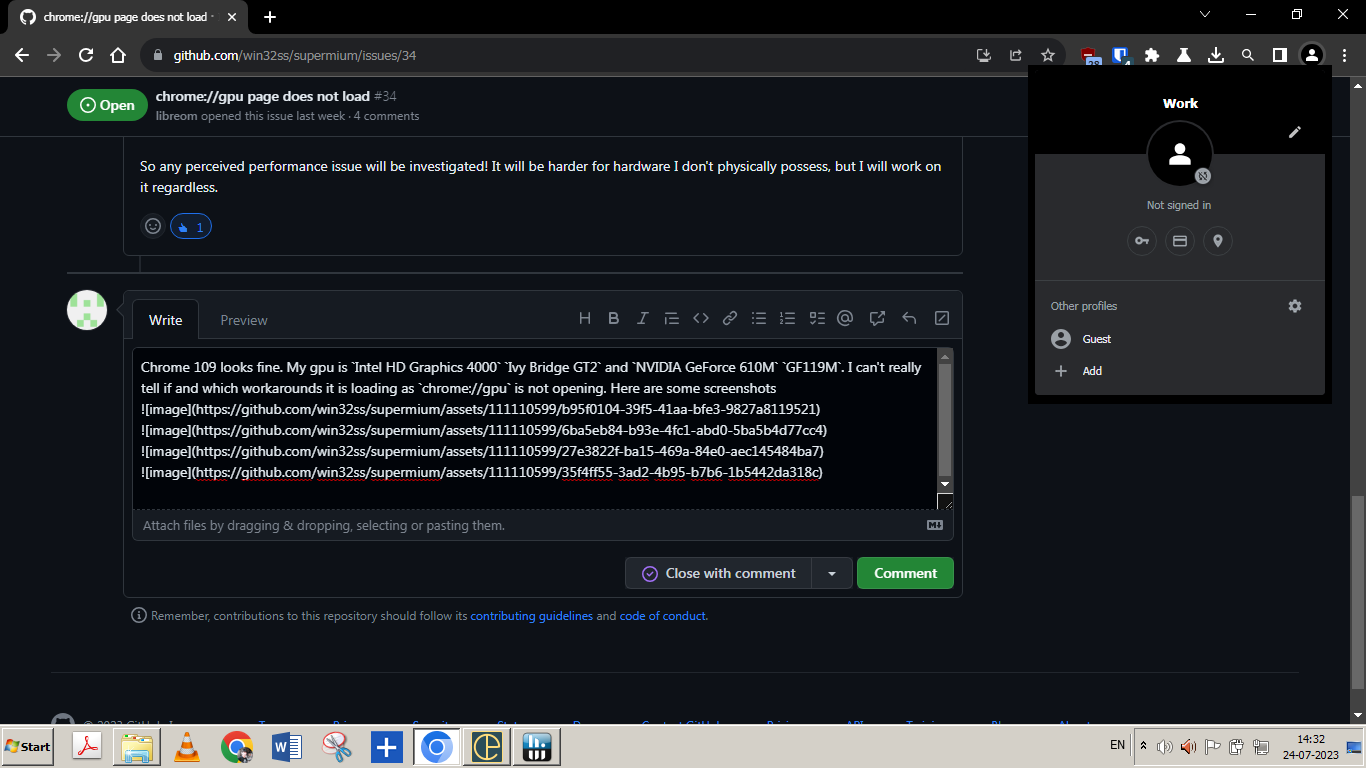Open addresses via the location pin icon
This screenshot has height=768, width=1366.
click(x=1217, y=241)
